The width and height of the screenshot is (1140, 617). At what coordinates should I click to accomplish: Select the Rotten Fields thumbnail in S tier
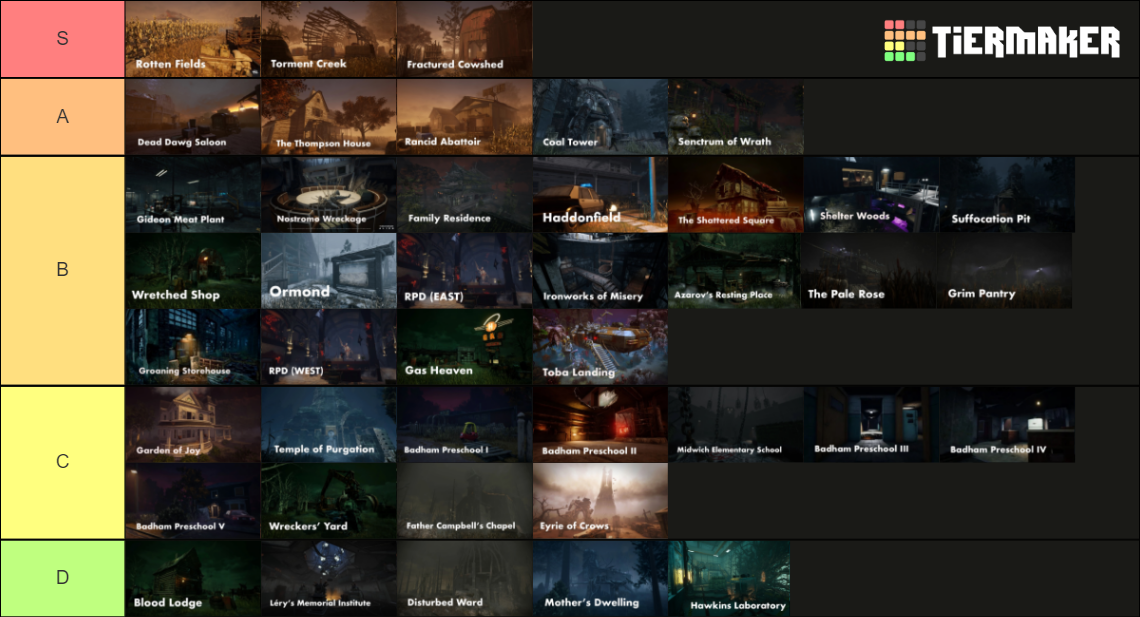192,39
